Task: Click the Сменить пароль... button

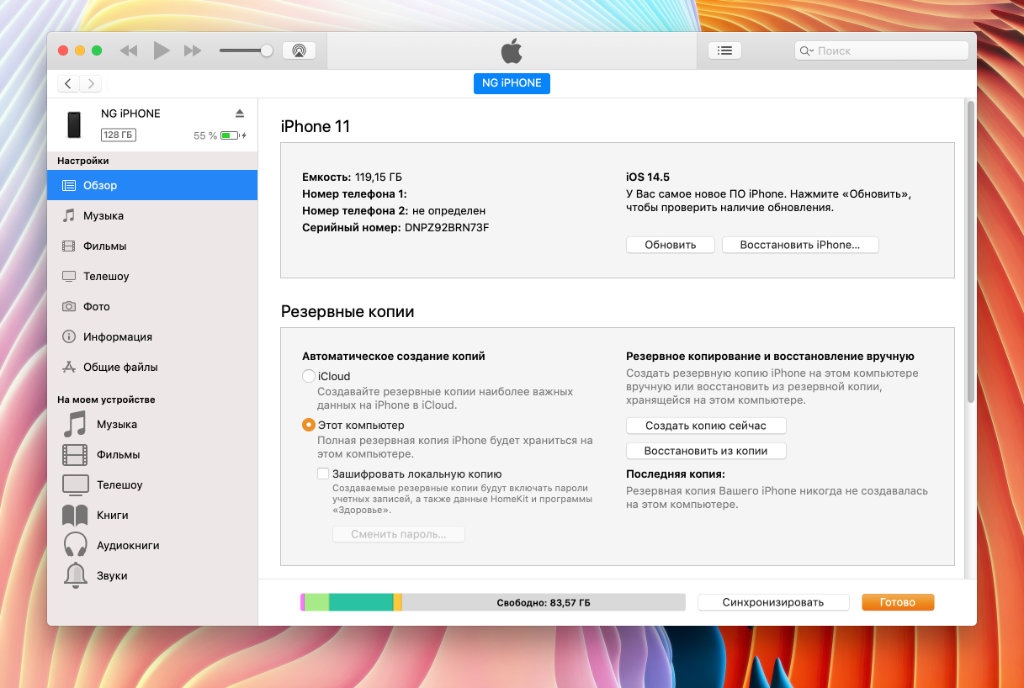Action: (x=398, y=534)
